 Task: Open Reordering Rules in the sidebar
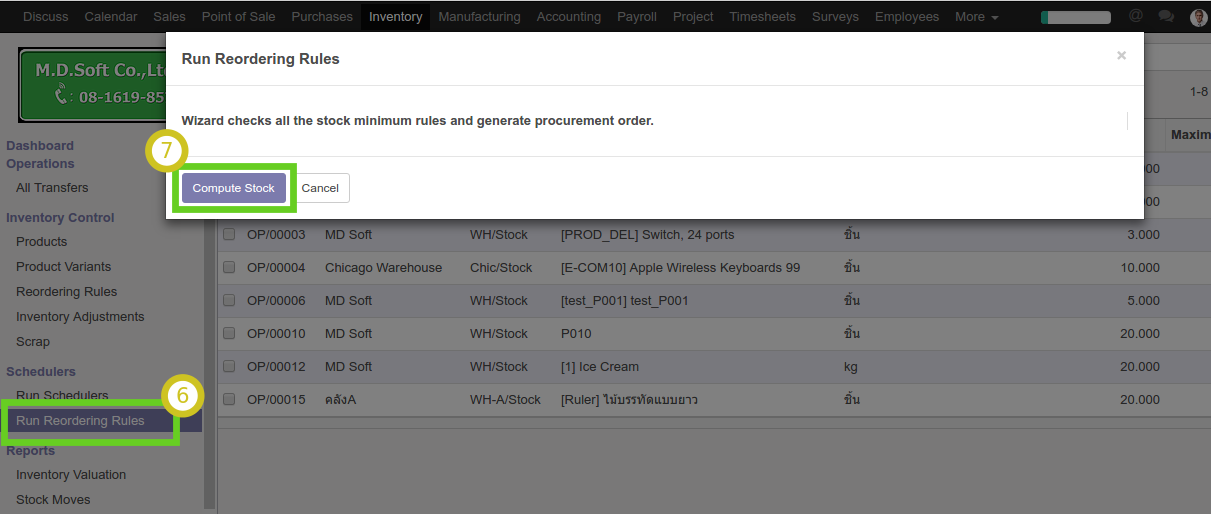click(x=66, y=292)
